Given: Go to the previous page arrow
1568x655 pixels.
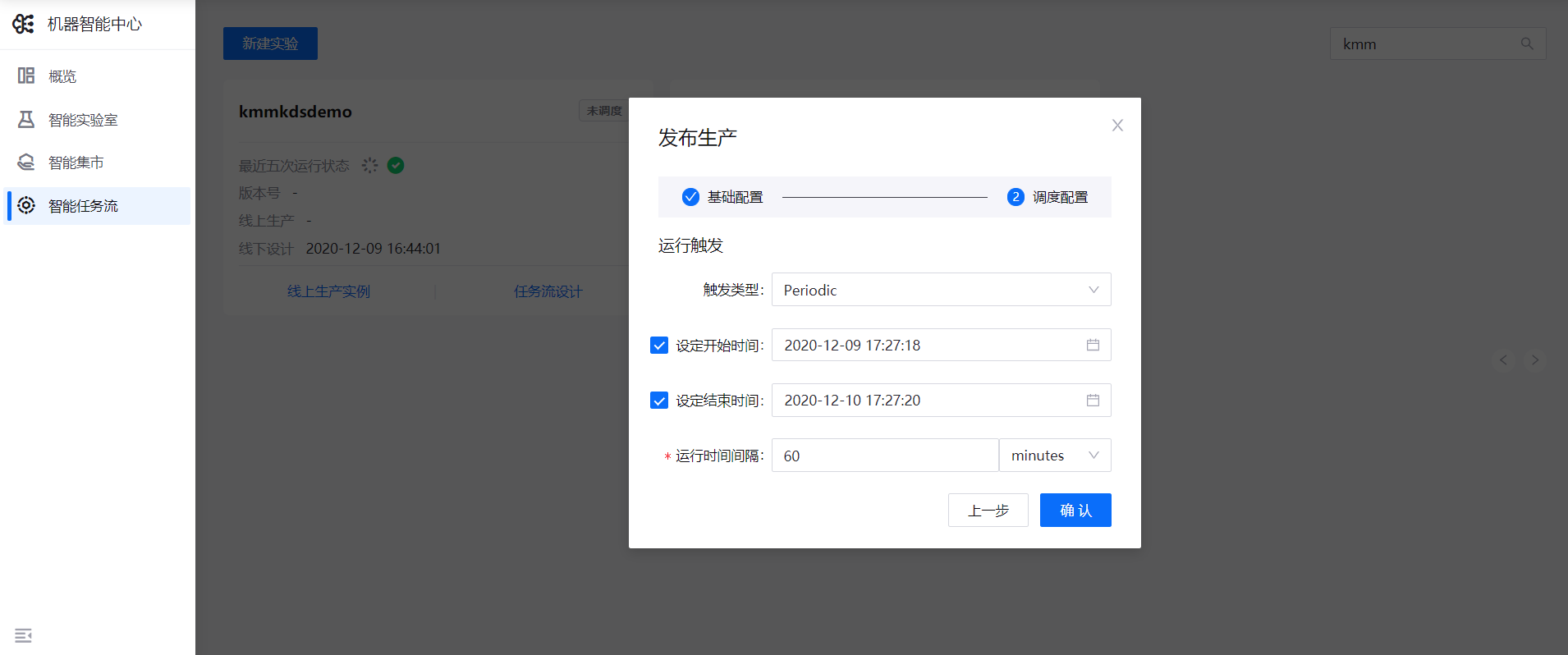Looking at the screenshot, I should pos(1503,360).
